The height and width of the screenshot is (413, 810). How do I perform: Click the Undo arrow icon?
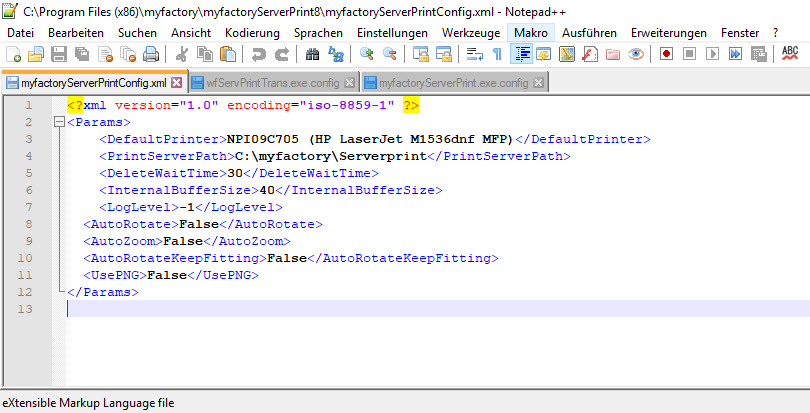click(x=259, y=54)
